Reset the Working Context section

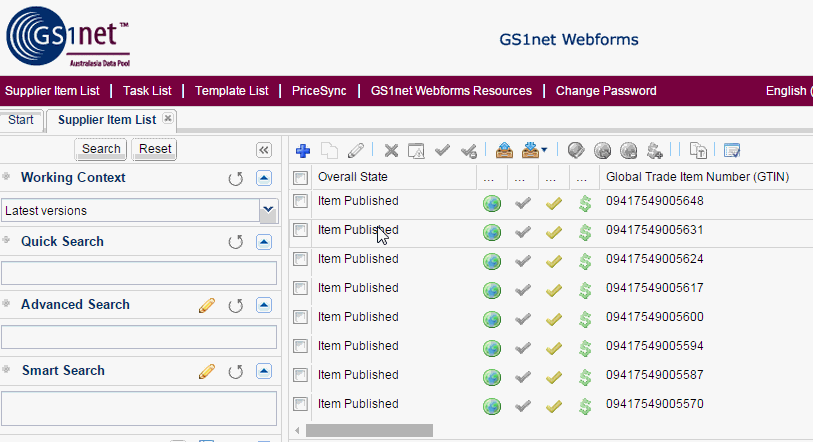click(236, 178)
